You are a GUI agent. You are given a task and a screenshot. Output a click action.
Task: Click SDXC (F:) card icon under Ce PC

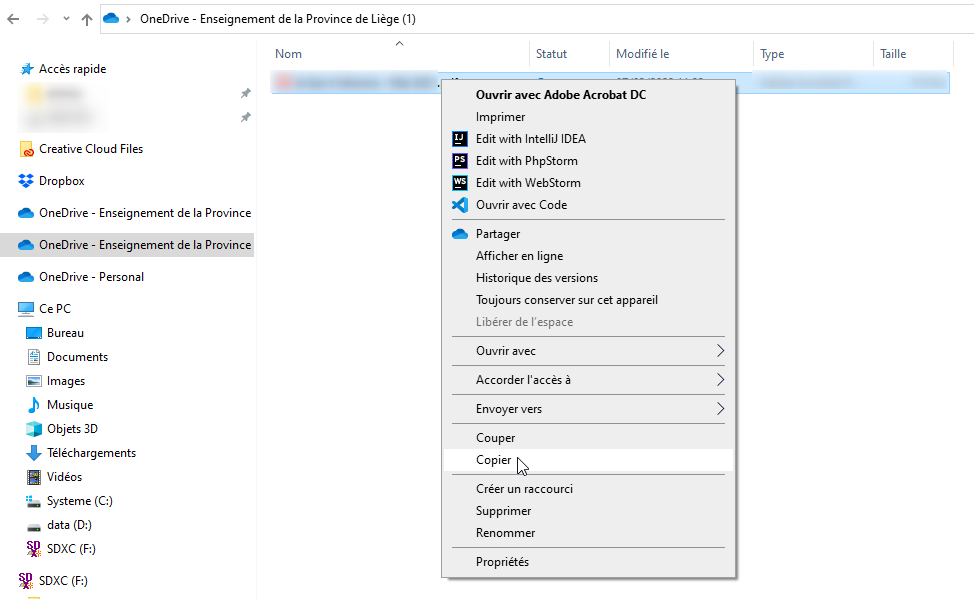point(34,549)
